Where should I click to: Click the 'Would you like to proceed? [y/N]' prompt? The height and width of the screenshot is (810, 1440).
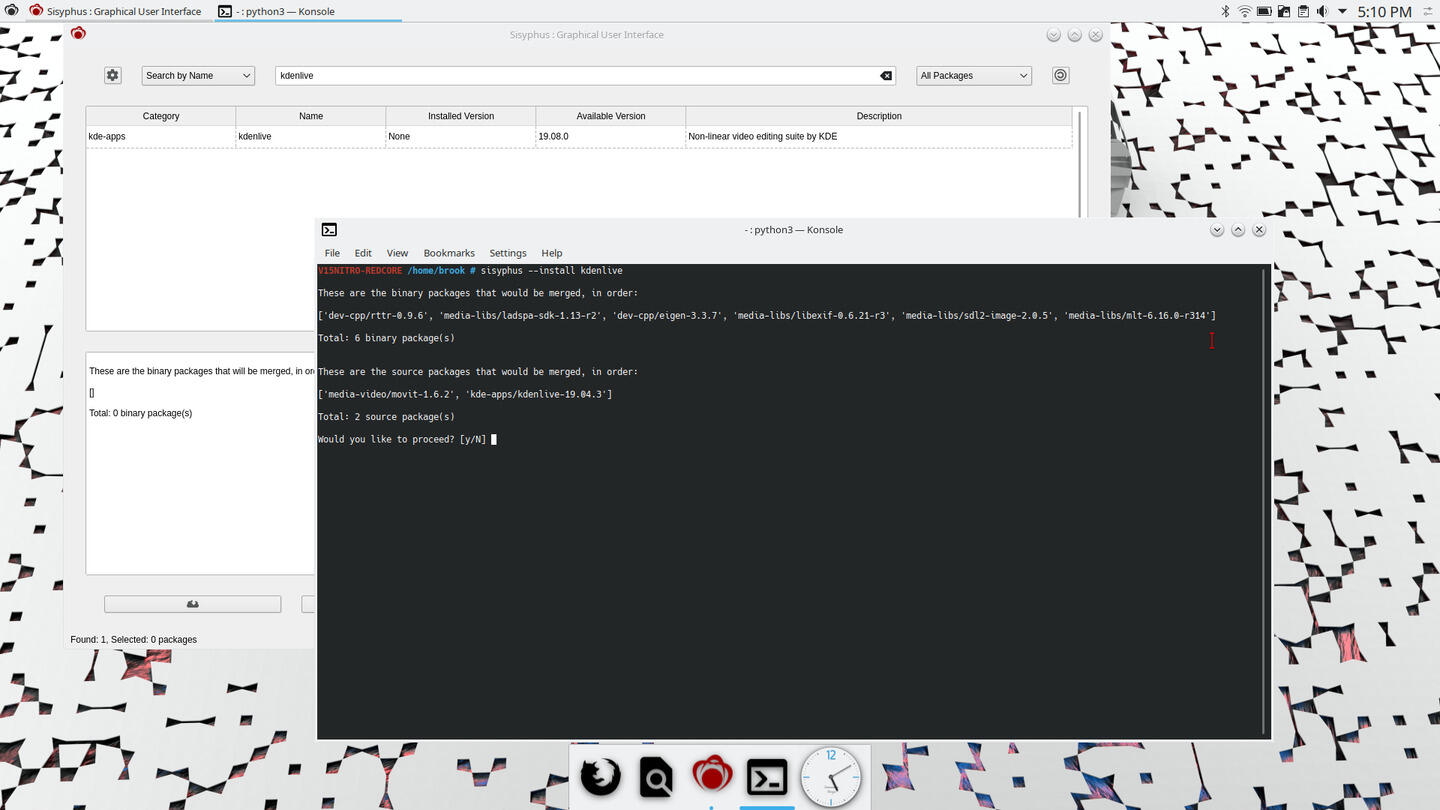(402, 439)
